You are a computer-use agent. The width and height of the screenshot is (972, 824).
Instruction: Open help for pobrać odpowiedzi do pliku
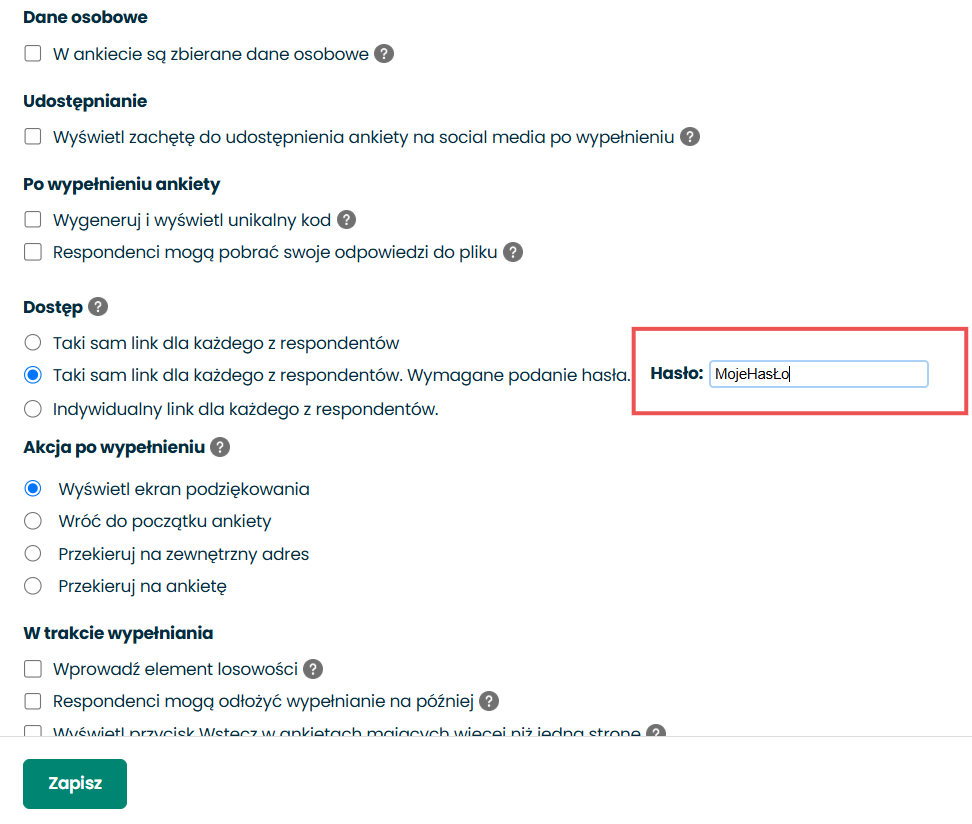pyautogui.click(x=513, y=252)
